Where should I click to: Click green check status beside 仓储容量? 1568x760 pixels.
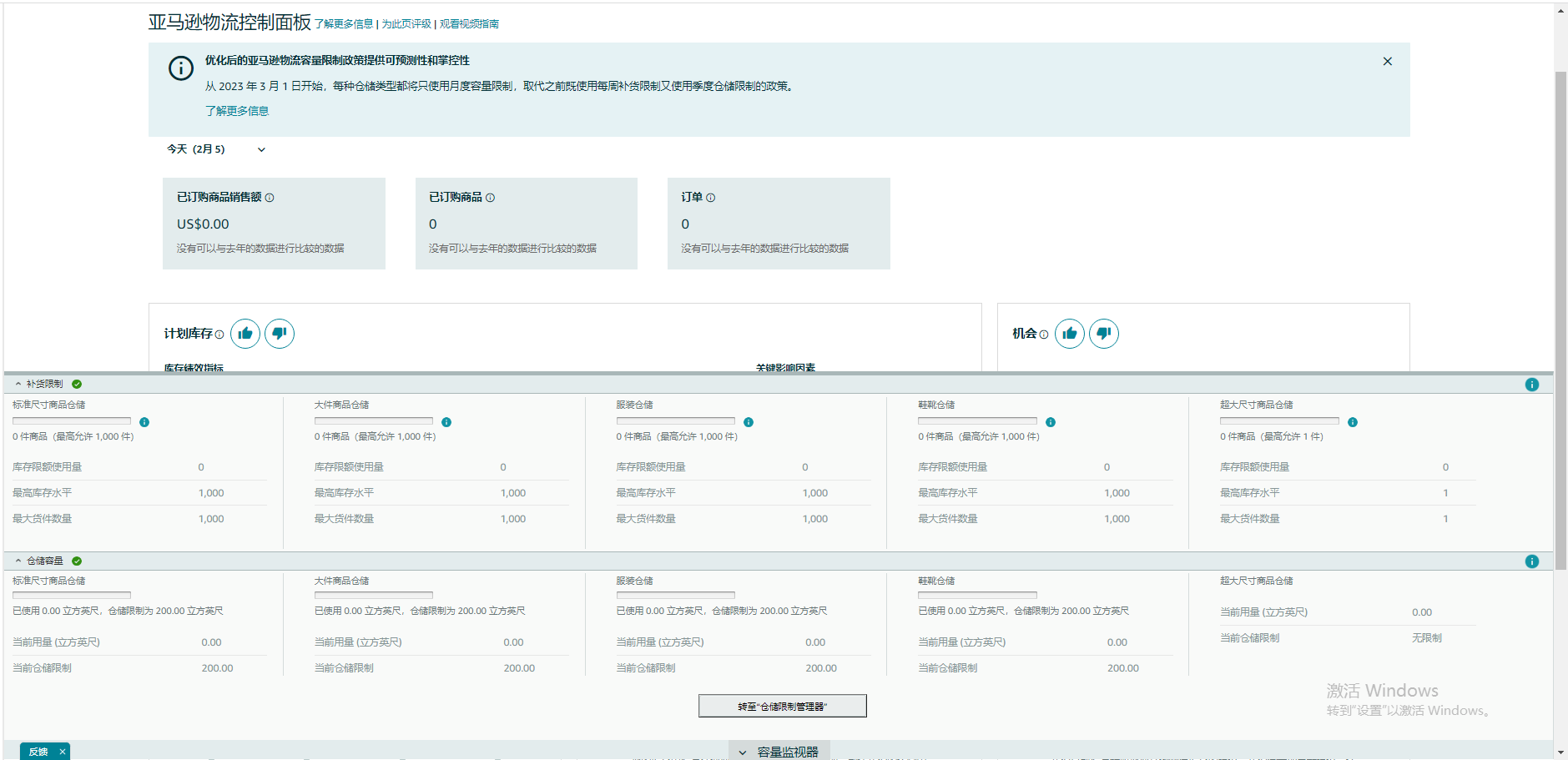(77, 561)
